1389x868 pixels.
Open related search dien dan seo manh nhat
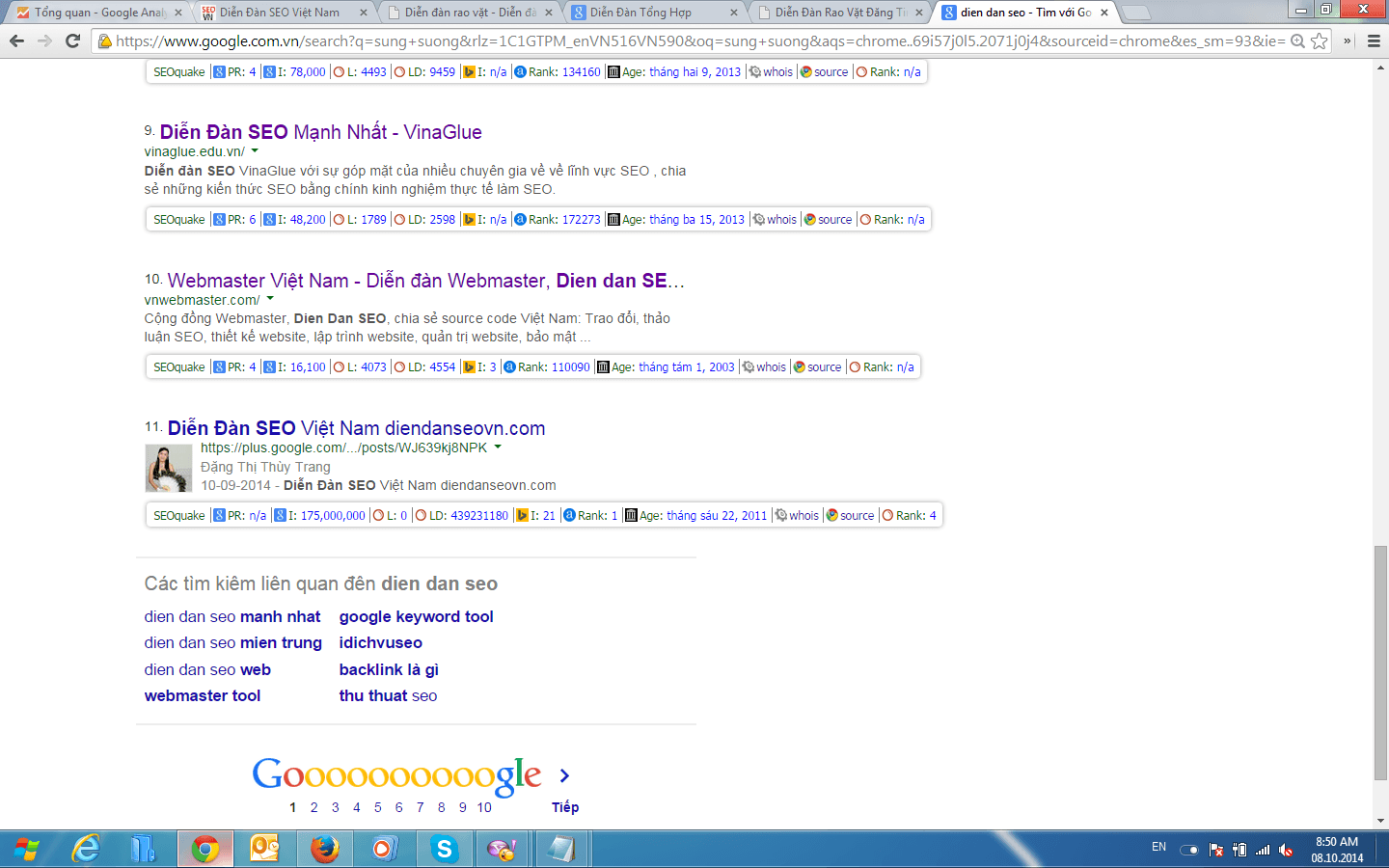[x=232, y=616]
